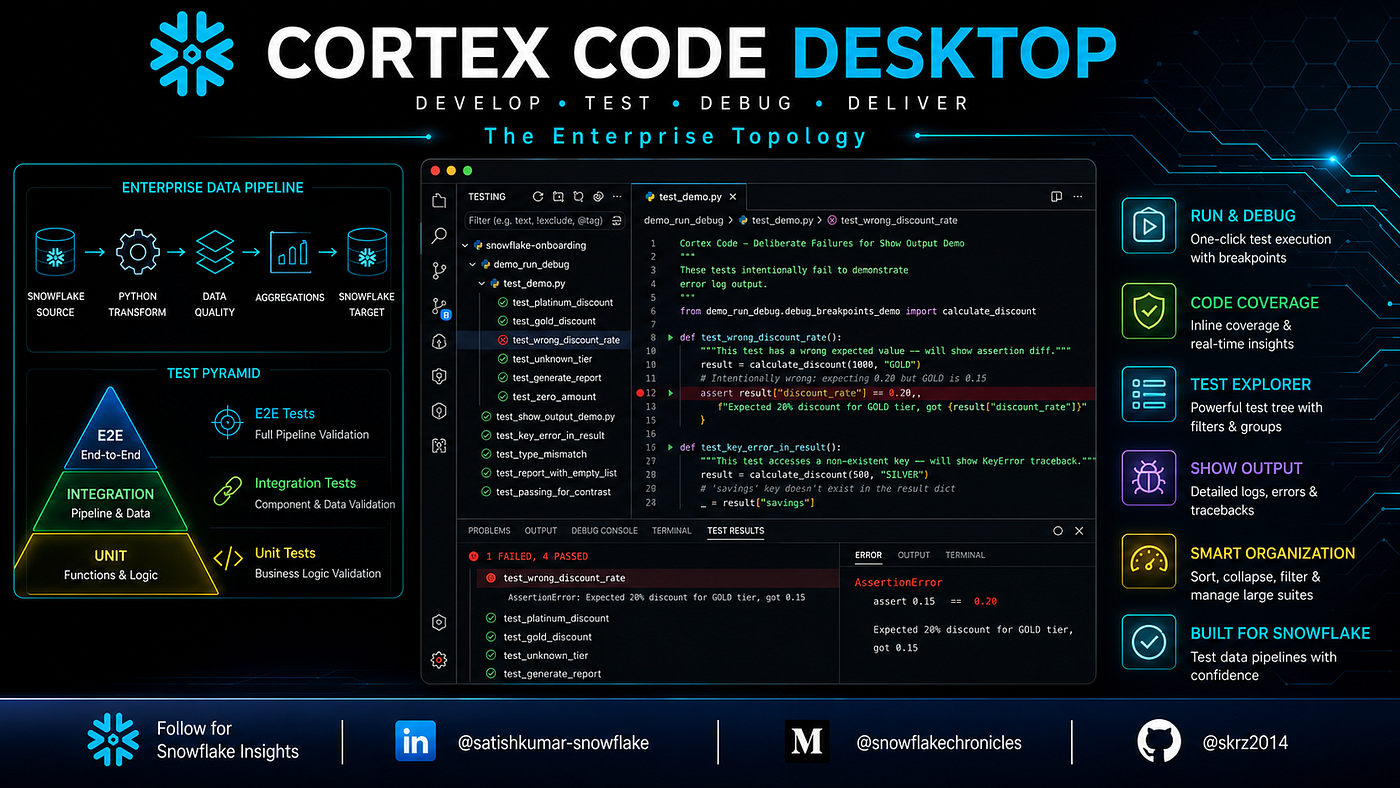Open the @skrz2014 GitHub handle
The image size is (1400, 788).
tap(1247, 743)
